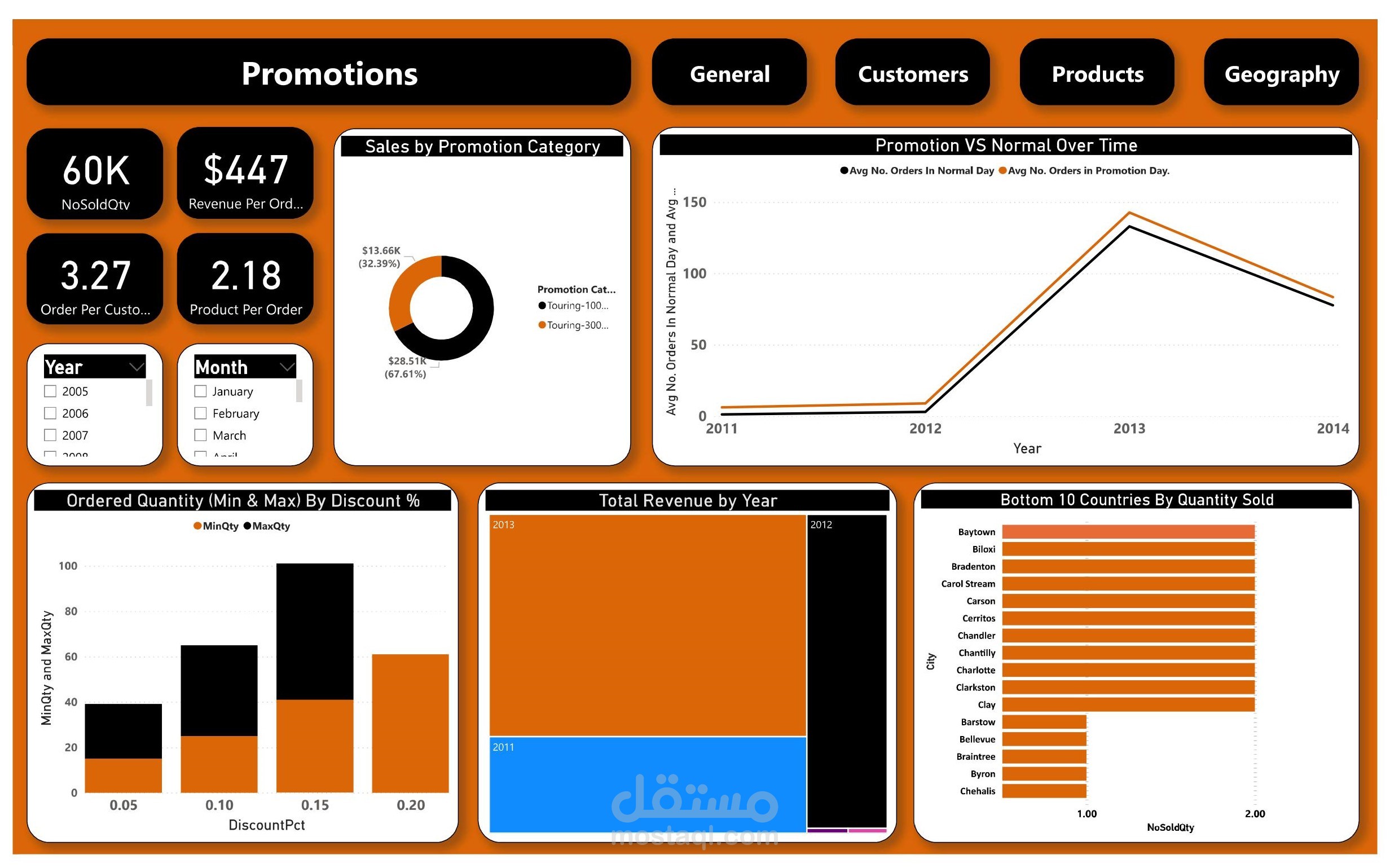Toggle the 2005 year checkbox
The image size is (1390, 868).
[51, 392]
